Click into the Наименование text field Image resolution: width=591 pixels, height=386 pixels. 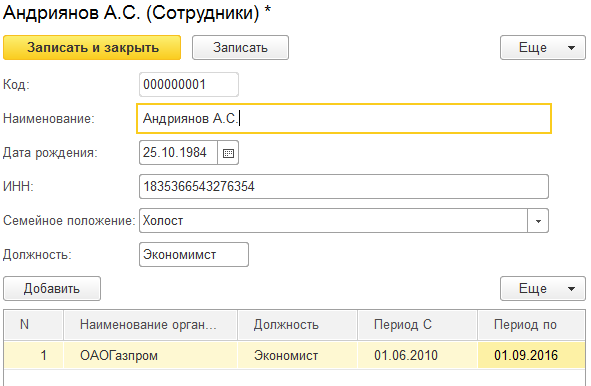344,119
